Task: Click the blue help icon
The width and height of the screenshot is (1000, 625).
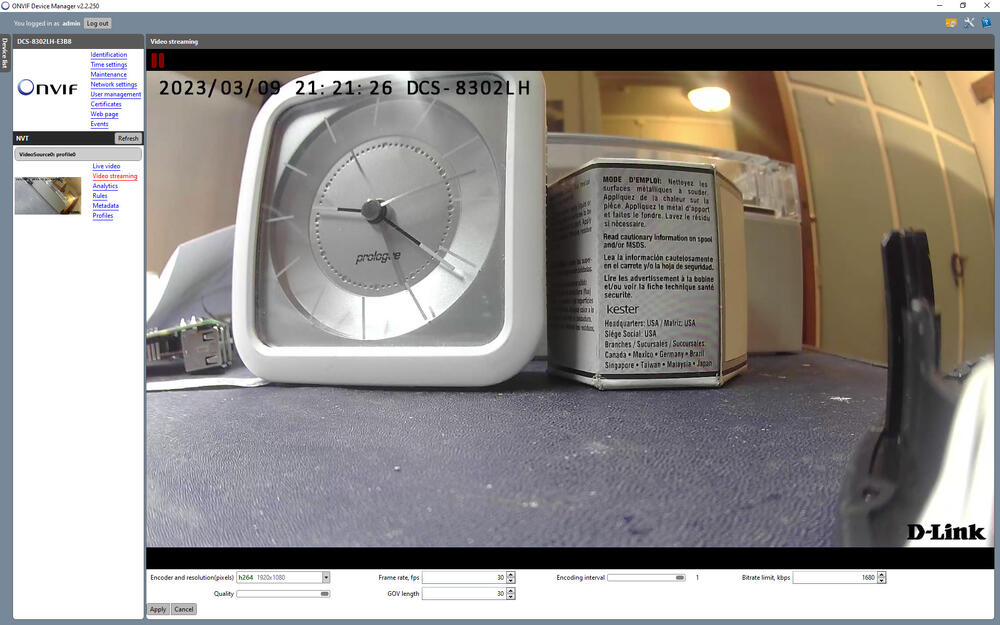Action: point(986,23)
